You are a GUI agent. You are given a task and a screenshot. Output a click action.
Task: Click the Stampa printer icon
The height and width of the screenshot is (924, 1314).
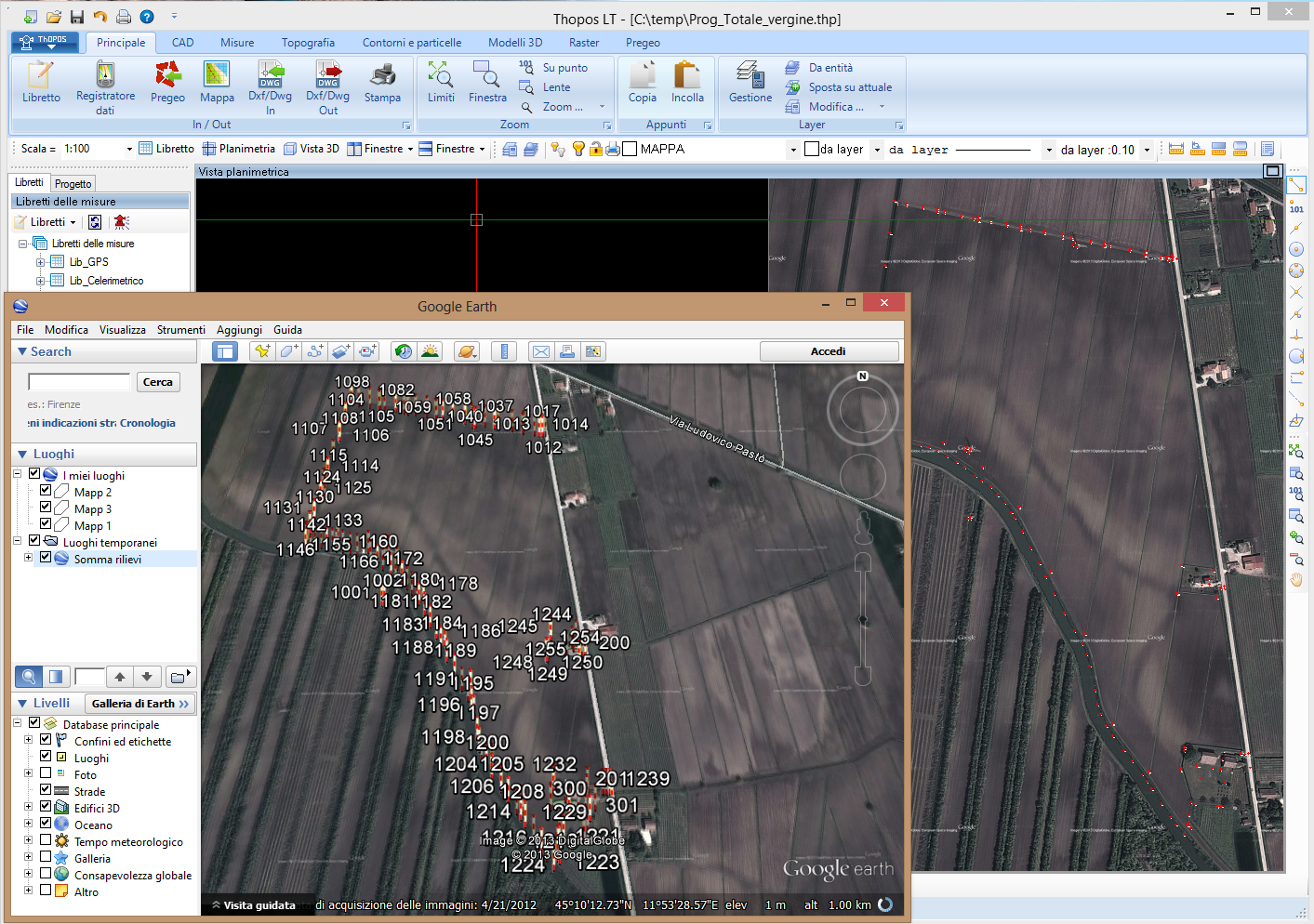point(382,82)
